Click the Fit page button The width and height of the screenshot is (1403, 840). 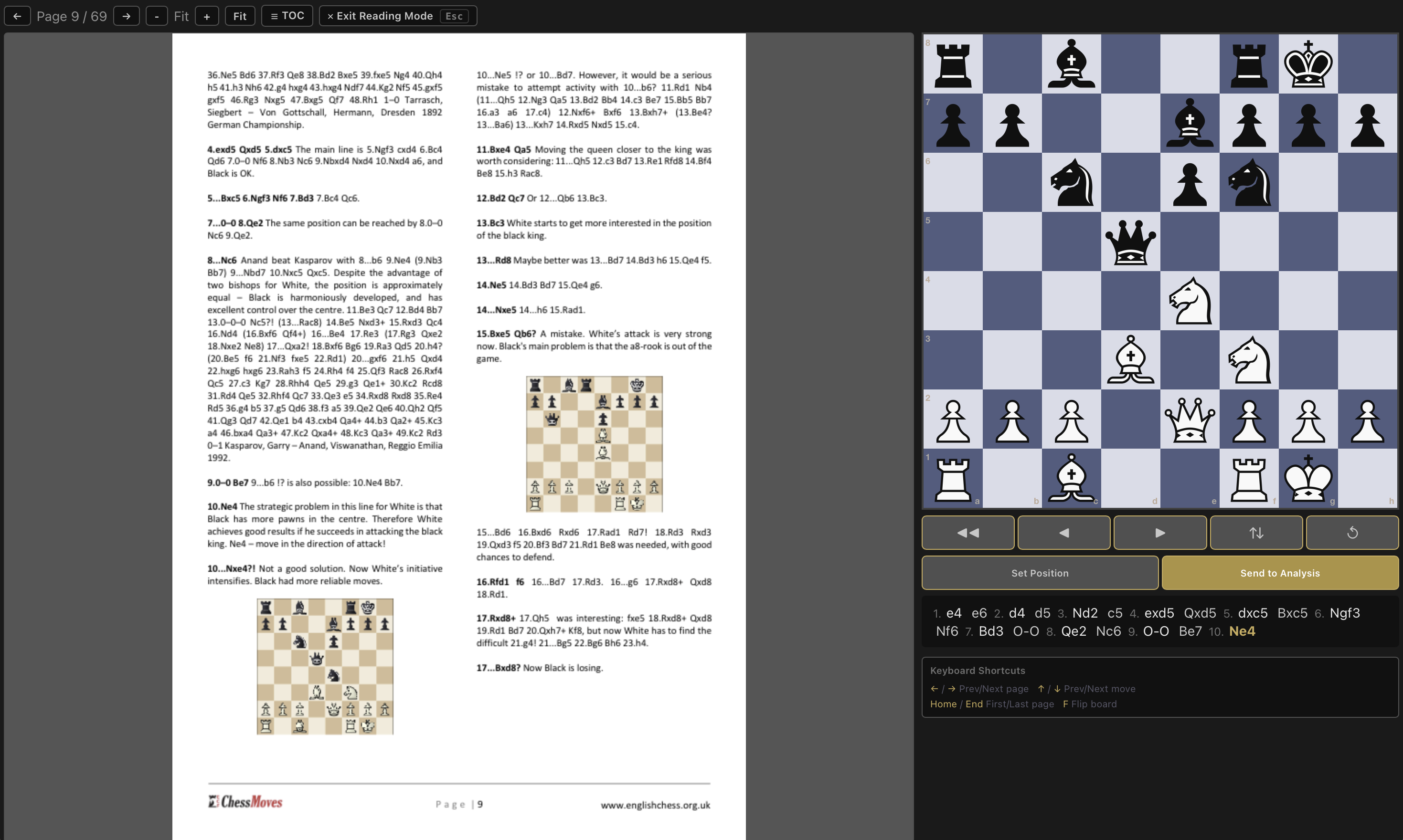pos(240,16)
